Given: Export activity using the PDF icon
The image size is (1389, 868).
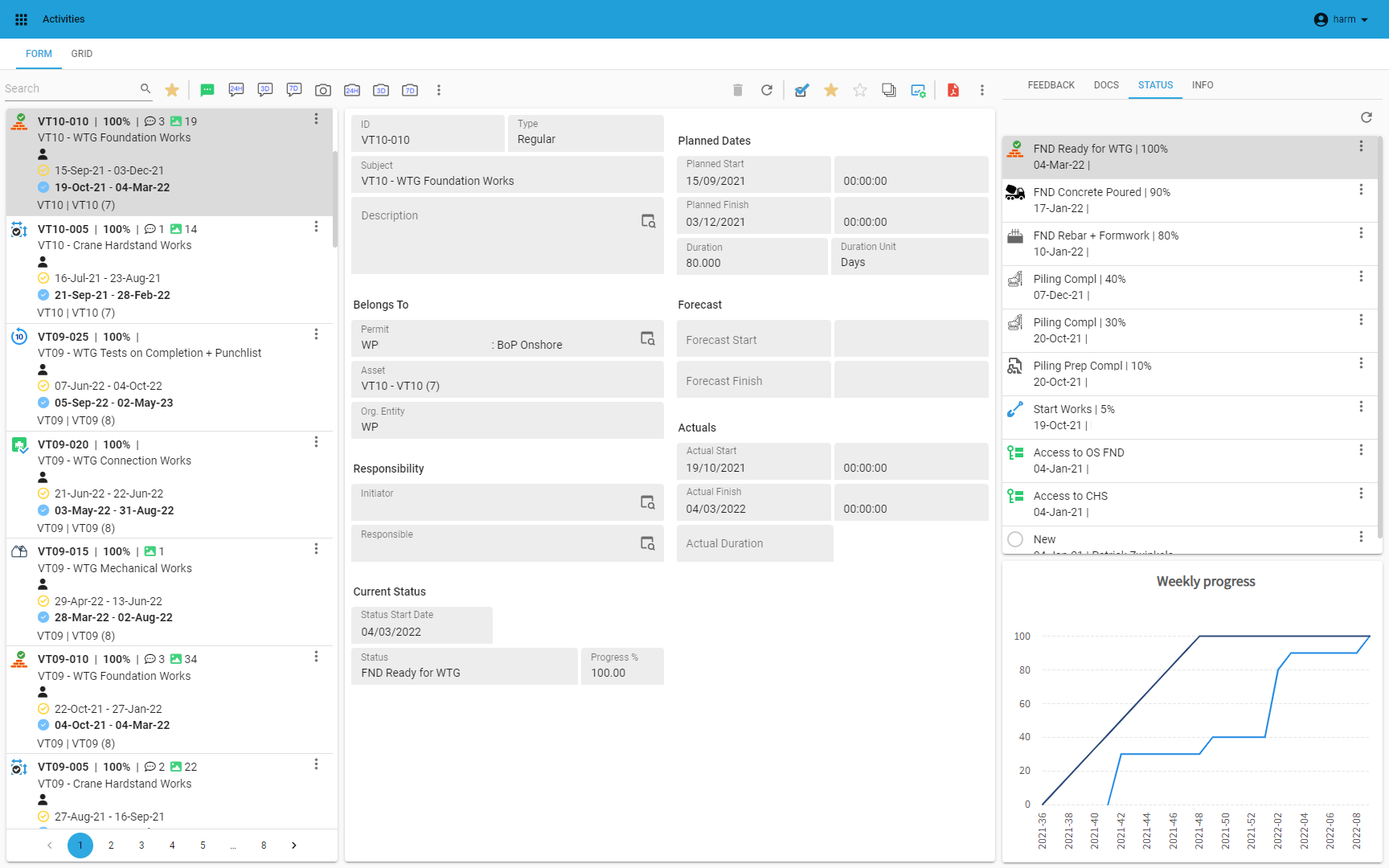Looking at the screenshot, I should coord(953,90).
